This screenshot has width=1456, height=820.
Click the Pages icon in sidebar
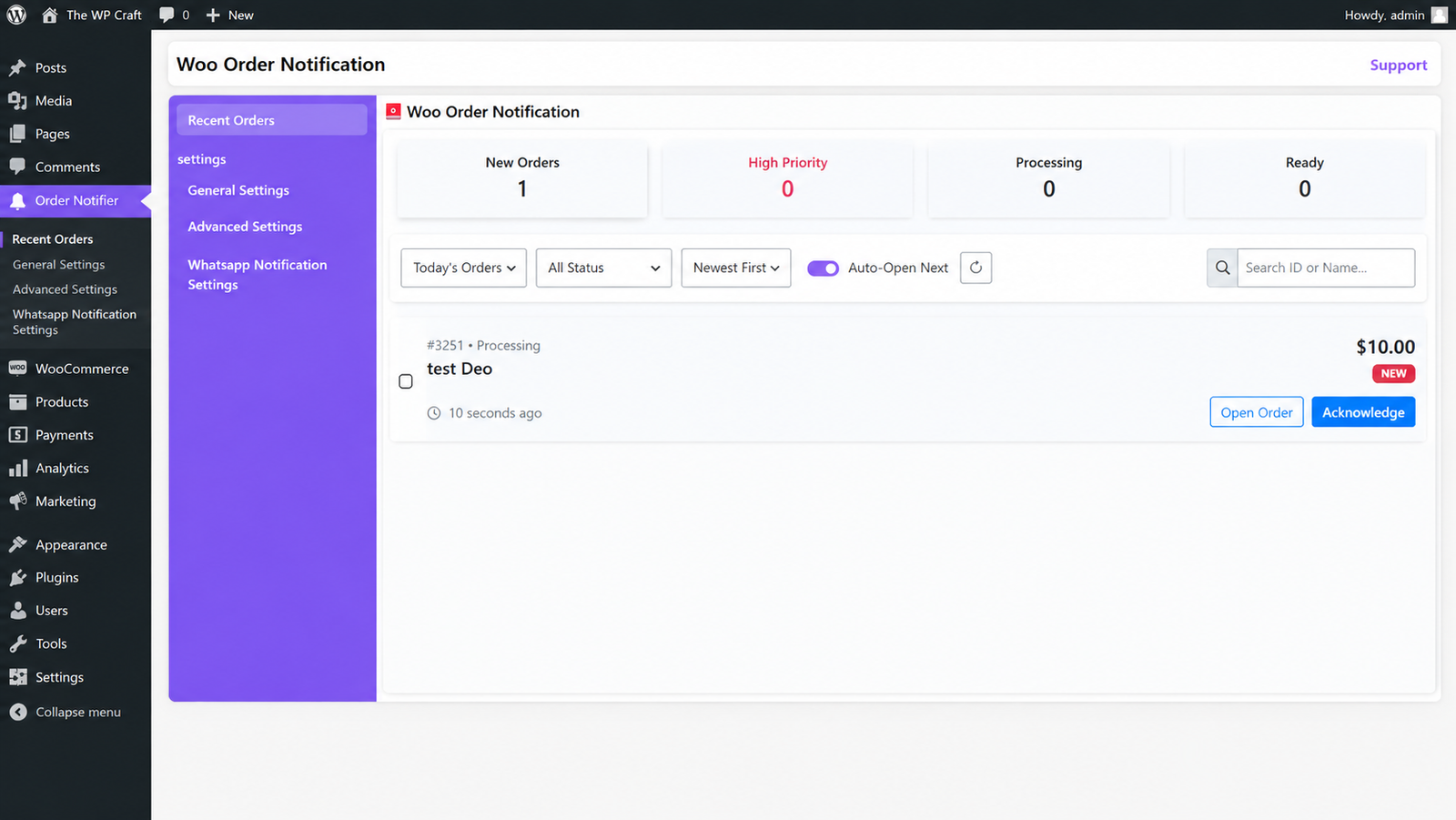[17, 134]
